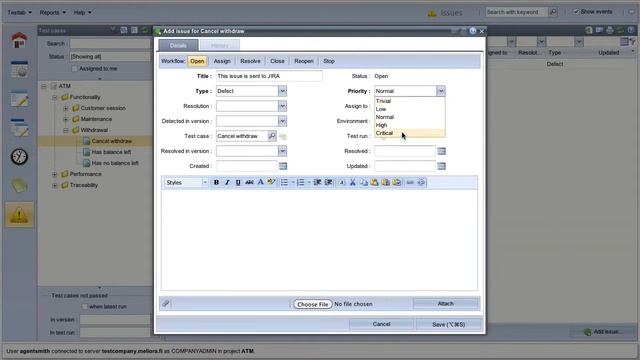Open the text color picker in the editor
Screen dimensions: 640x360
pyautogui.click(x=260, y=182)
